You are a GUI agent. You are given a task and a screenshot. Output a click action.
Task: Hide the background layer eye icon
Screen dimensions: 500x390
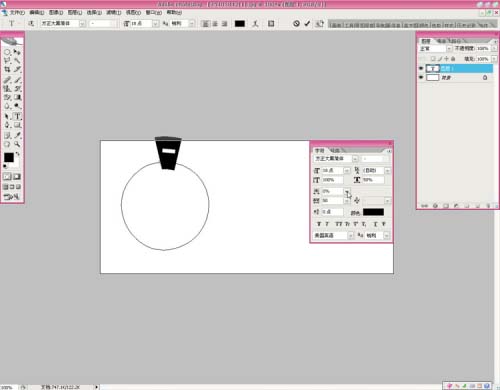click(x=421, y=77)
